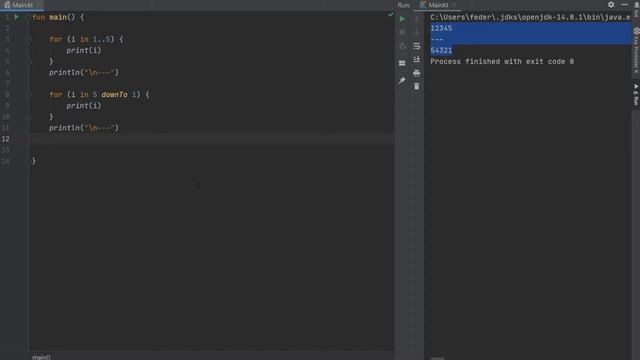Rerun Main.kt with the green play icon

click(402, 19)
